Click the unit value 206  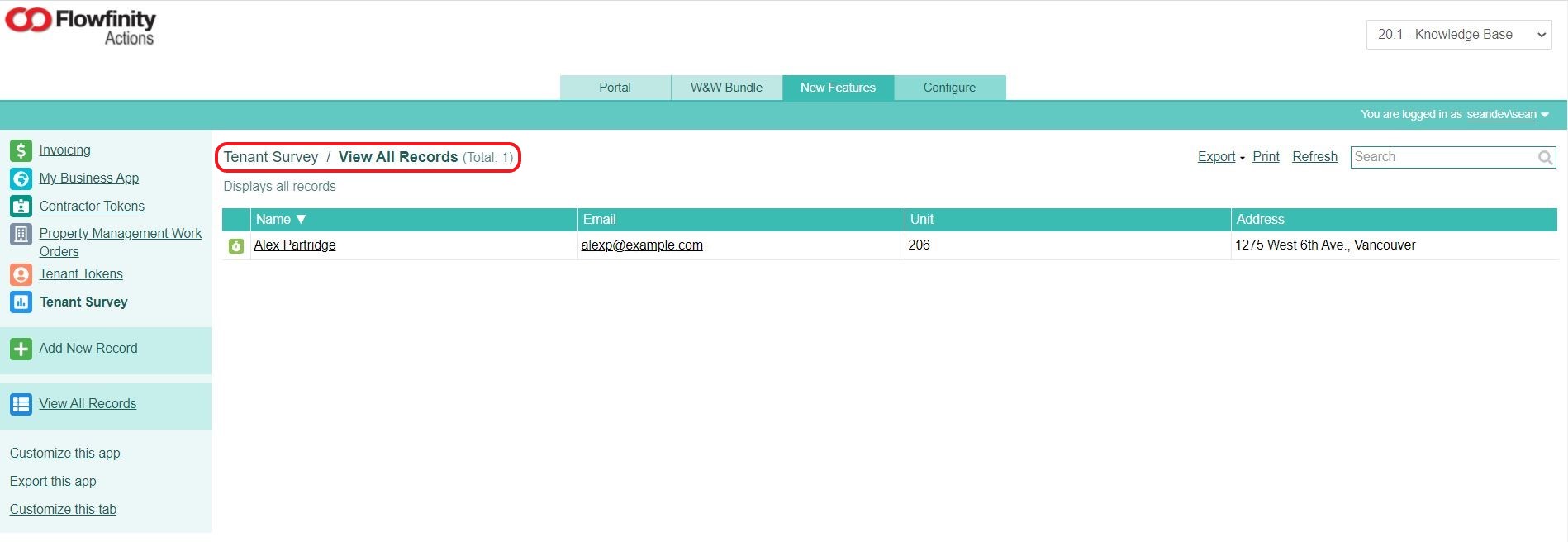[x=919, y=245]
